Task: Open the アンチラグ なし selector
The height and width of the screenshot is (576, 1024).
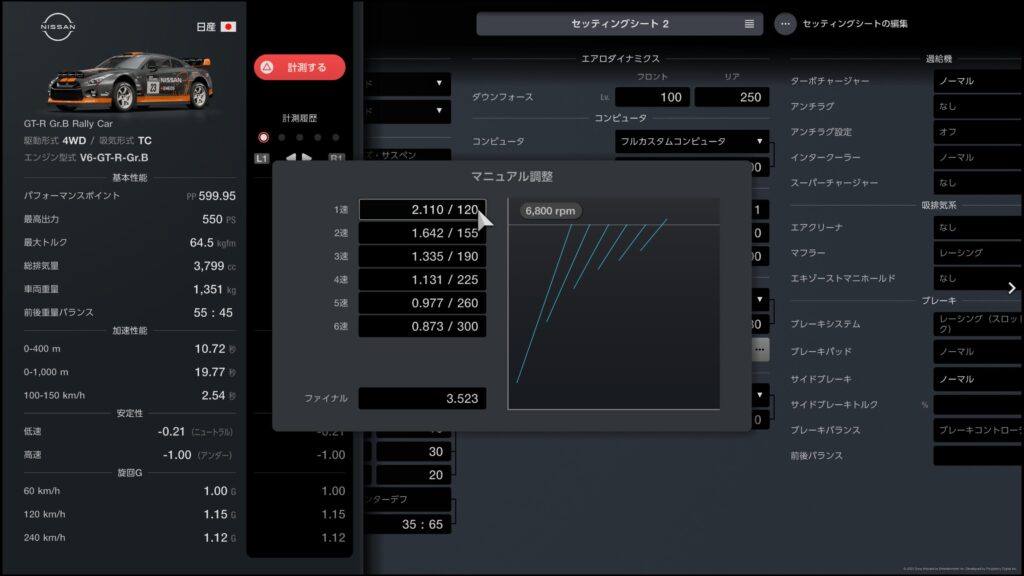Action: pyautogui.click(x=978, y=106)
